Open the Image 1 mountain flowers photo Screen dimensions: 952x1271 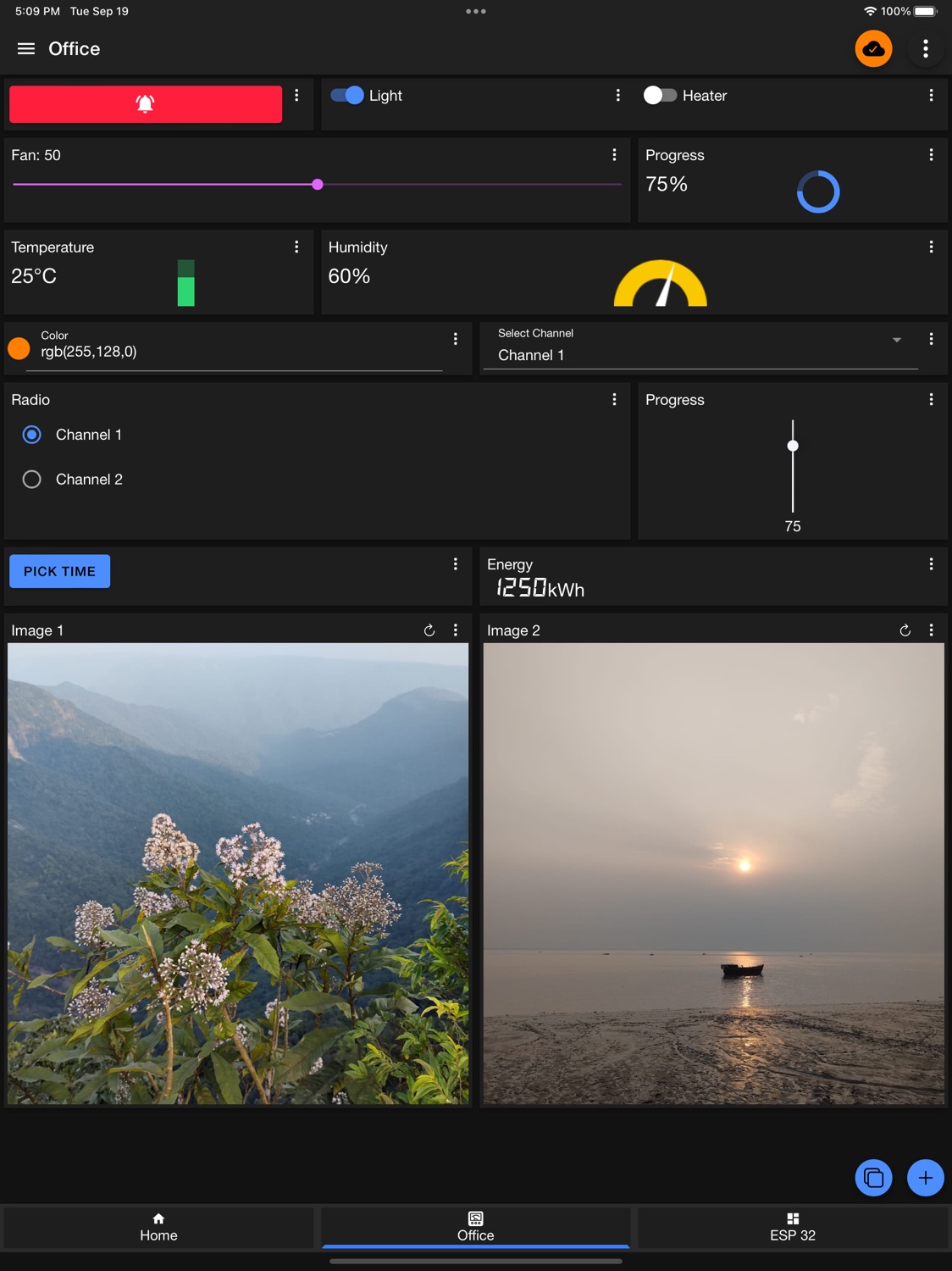[x=238, y=874]
